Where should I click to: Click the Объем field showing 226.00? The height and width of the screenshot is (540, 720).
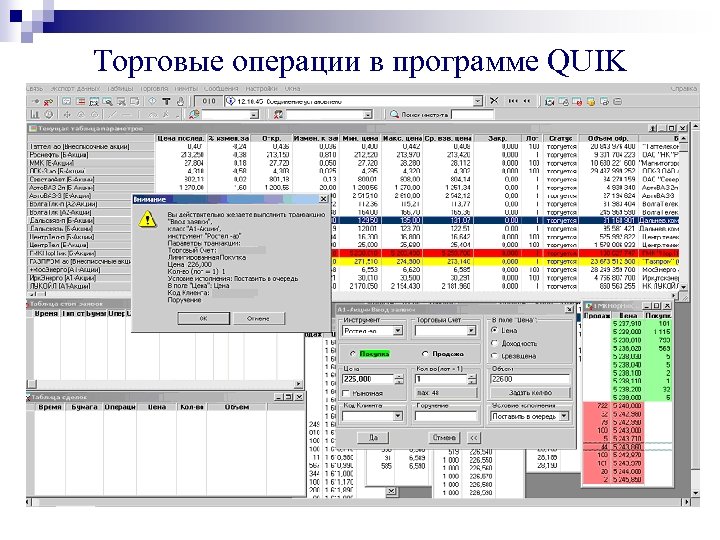[530, 379]
